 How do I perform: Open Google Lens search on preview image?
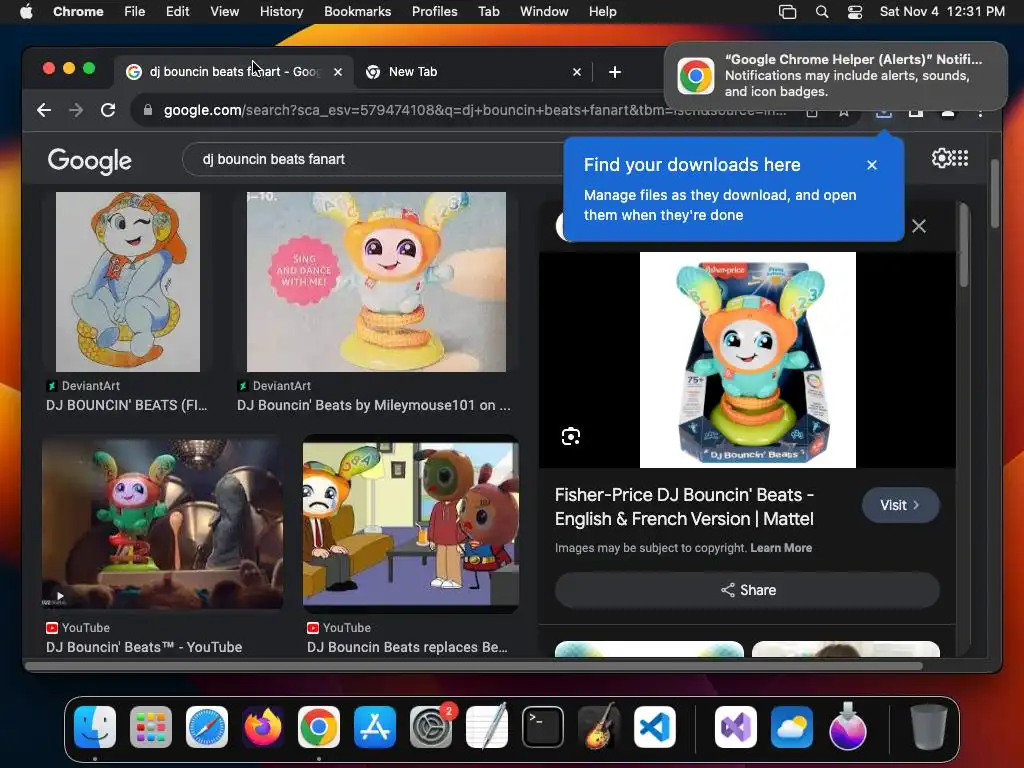pos(571,436)
